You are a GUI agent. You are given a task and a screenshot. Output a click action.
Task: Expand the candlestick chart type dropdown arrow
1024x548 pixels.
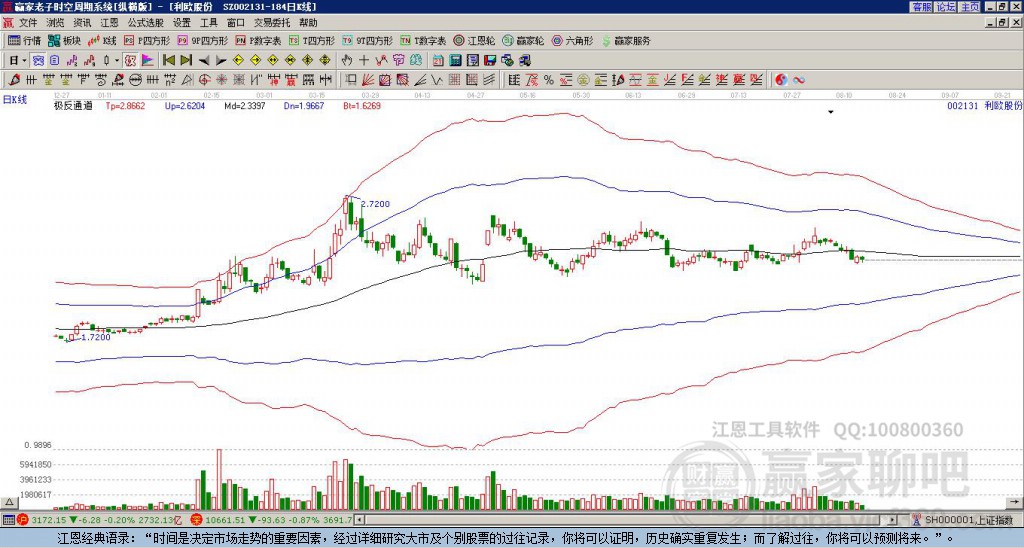point(117,60)
